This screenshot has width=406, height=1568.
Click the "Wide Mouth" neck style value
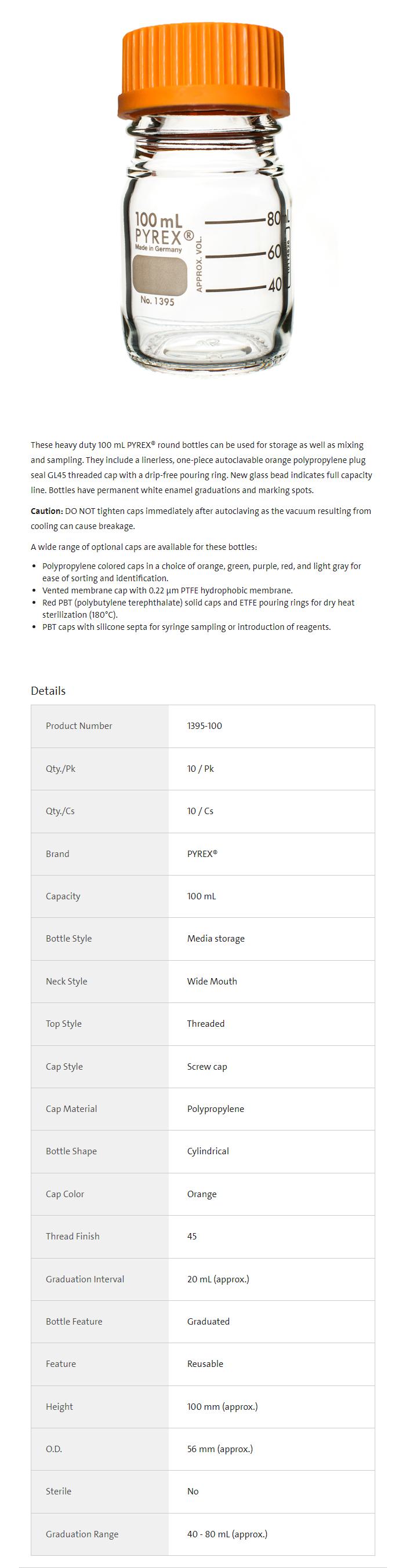212,980
